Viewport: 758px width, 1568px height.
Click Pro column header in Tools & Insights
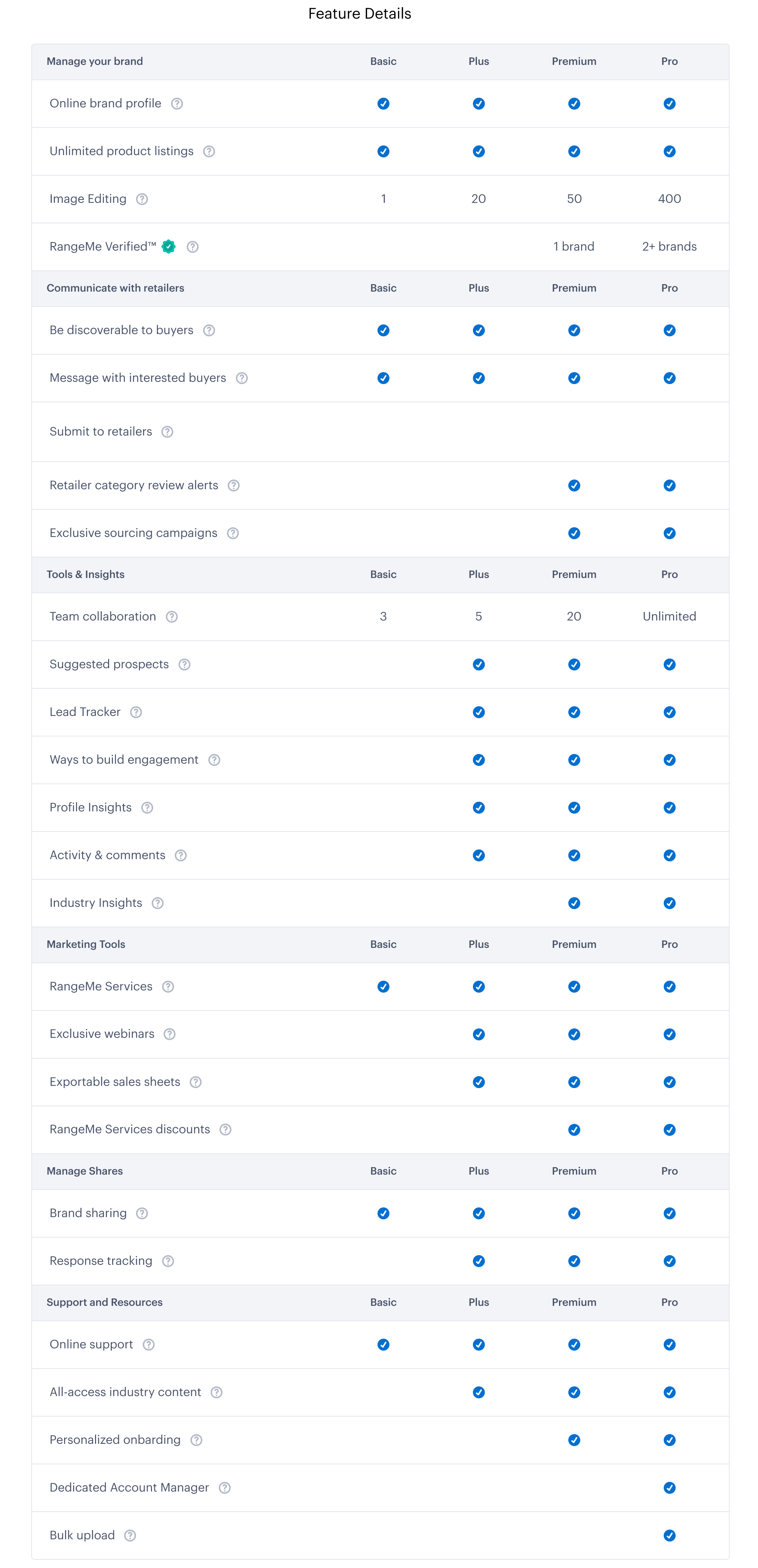(669, 574)
